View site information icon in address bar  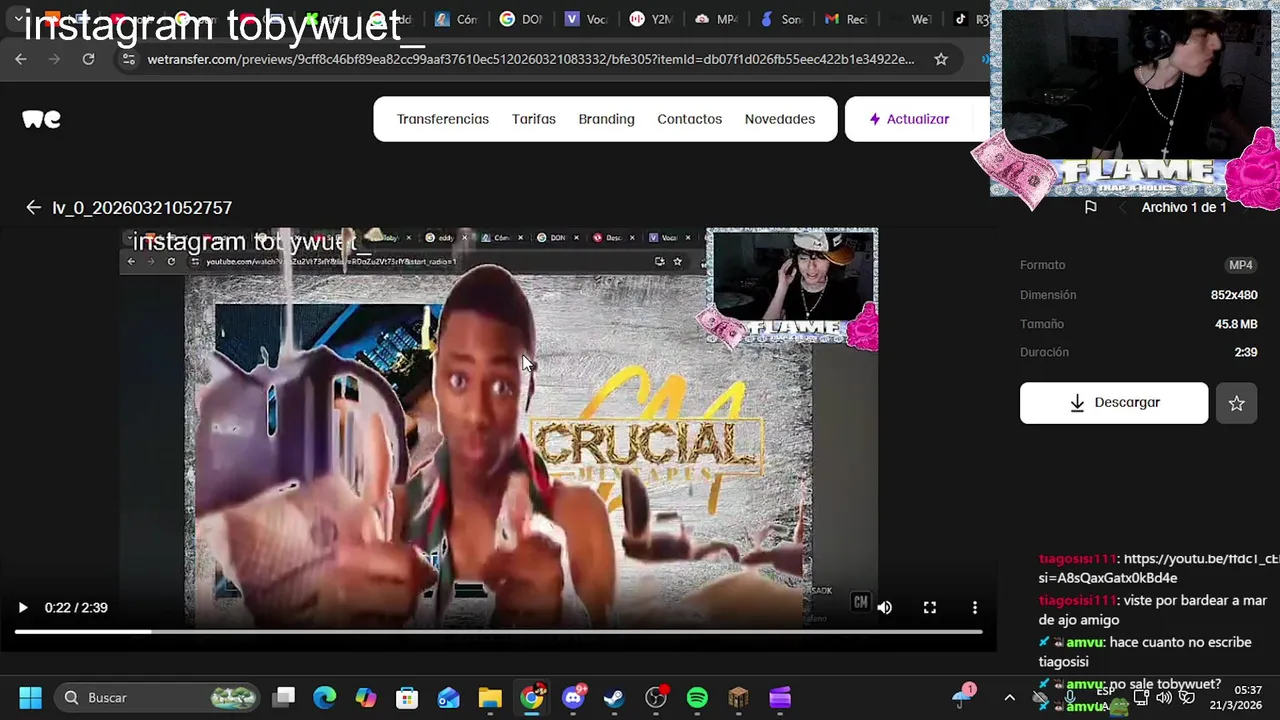point(127,59)
